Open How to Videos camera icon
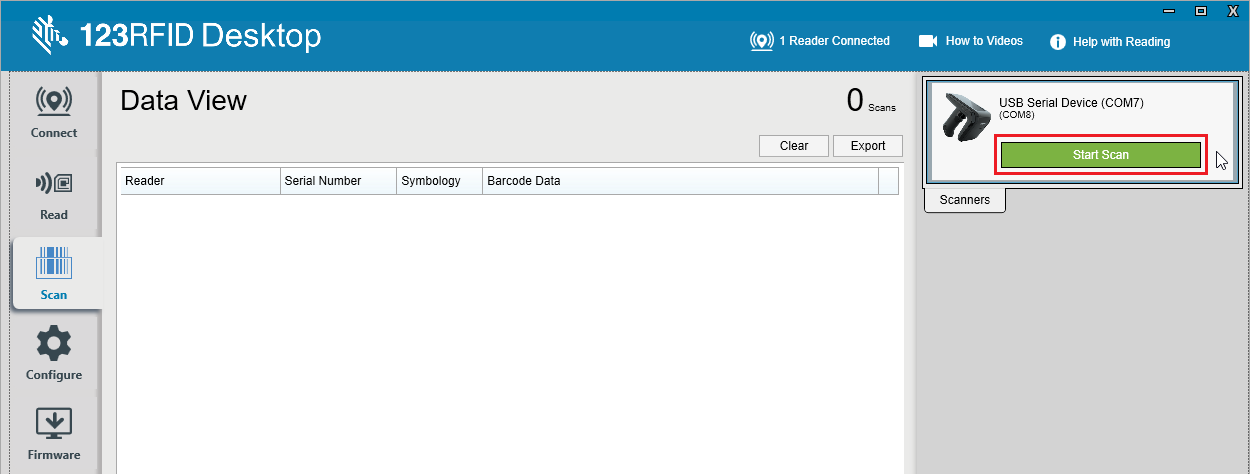This screenshot has height=474, width=1250. coord(928,42)
